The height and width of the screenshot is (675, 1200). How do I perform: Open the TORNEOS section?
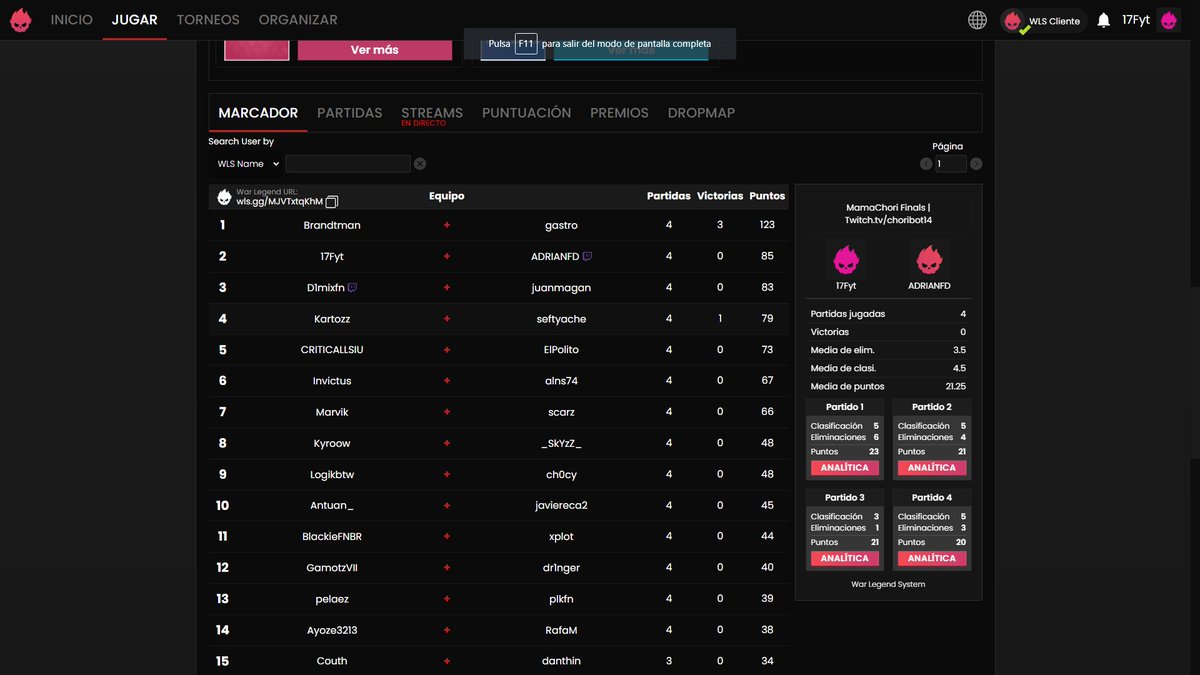(x=208, y=20)
